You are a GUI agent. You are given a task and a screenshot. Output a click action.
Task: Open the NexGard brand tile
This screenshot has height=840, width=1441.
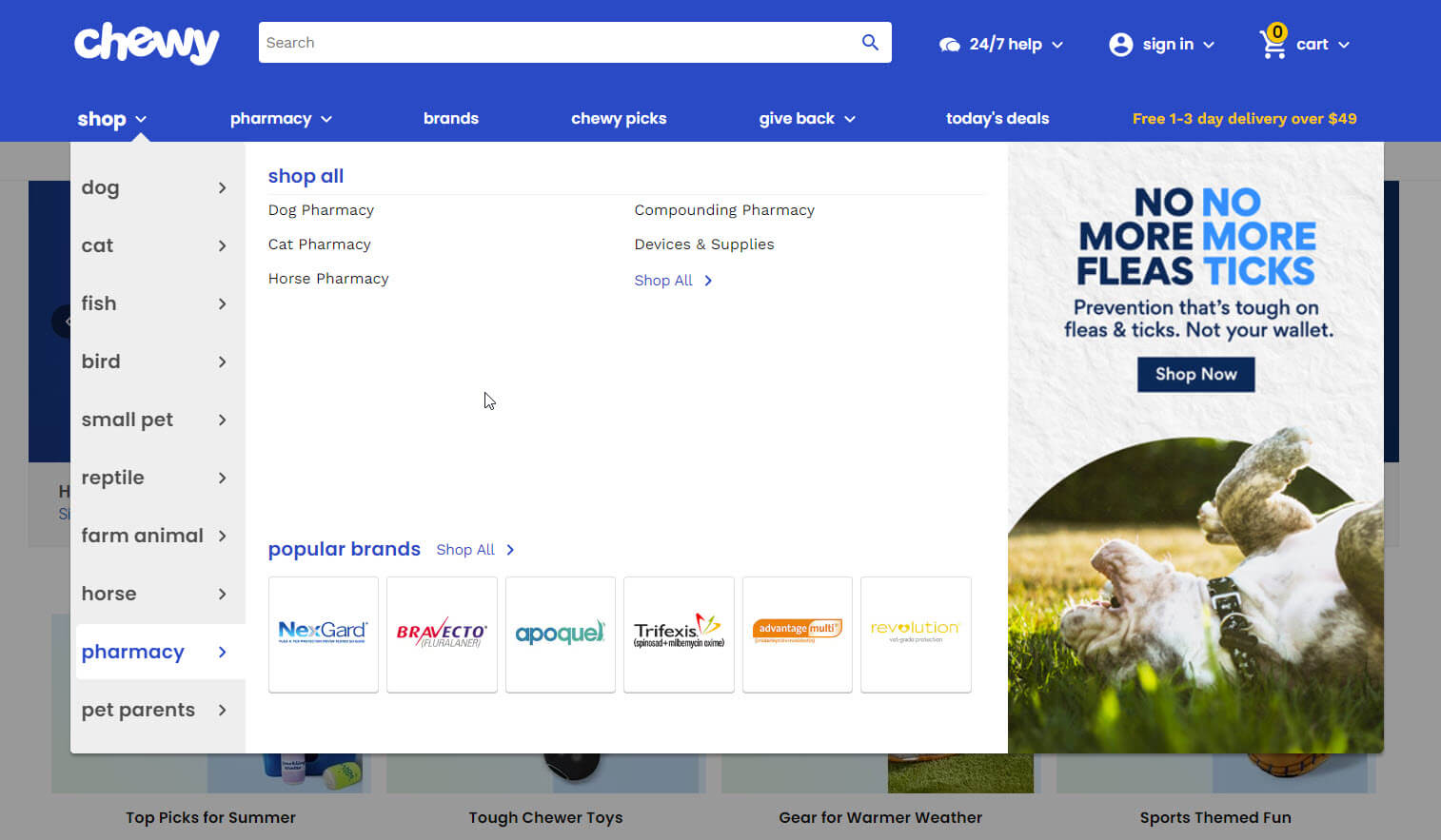[324, 635]
